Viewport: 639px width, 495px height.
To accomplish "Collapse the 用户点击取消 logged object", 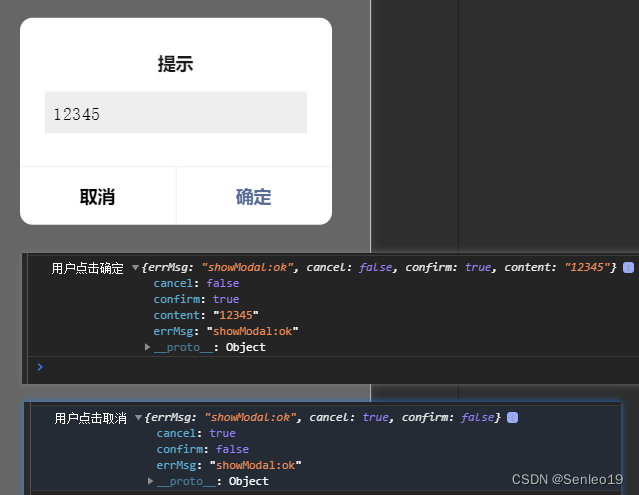I will (138, 418).
